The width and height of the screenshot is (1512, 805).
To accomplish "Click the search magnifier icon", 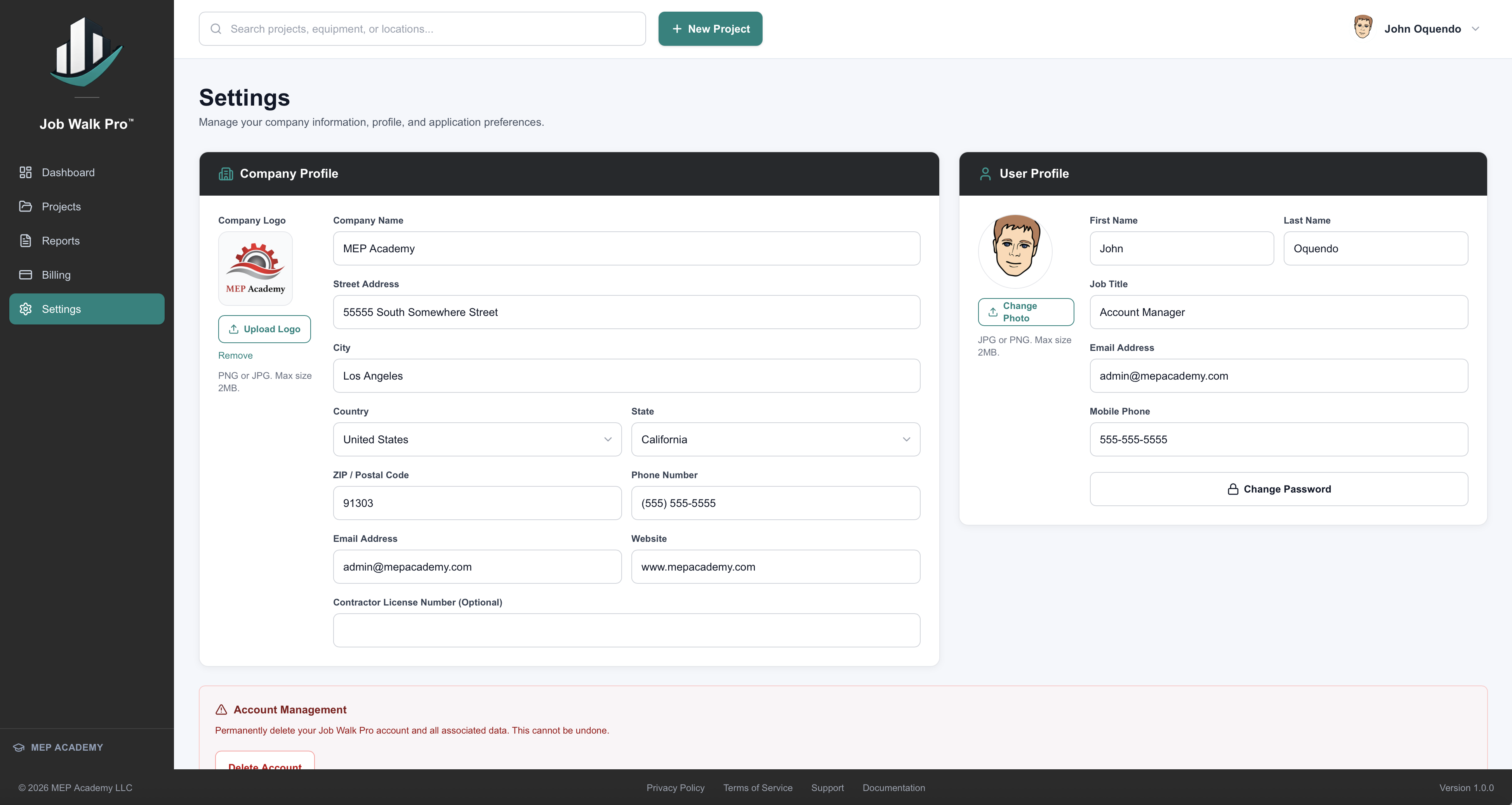I will coord(216,29).
